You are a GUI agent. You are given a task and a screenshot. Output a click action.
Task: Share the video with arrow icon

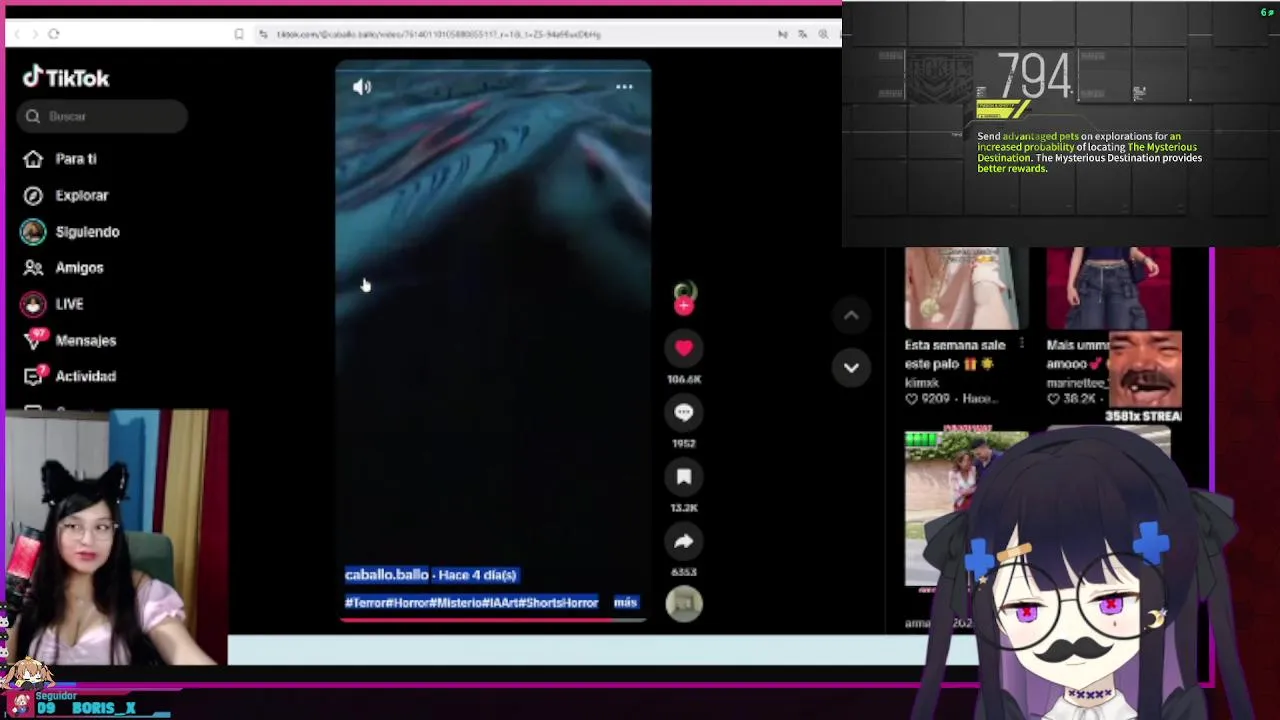point(684,541)
